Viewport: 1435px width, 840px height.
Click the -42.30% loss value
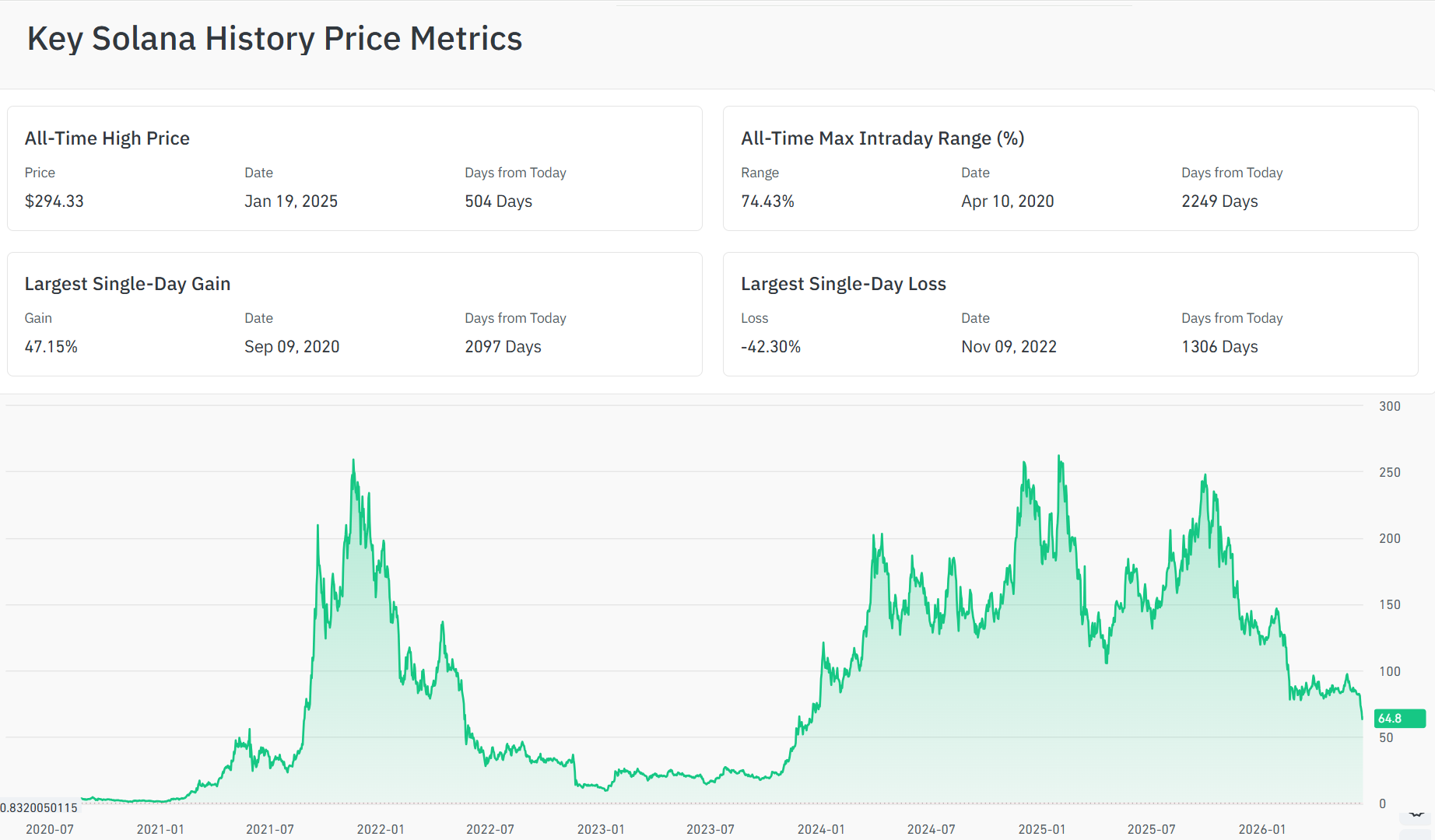(x=770, y=347)
